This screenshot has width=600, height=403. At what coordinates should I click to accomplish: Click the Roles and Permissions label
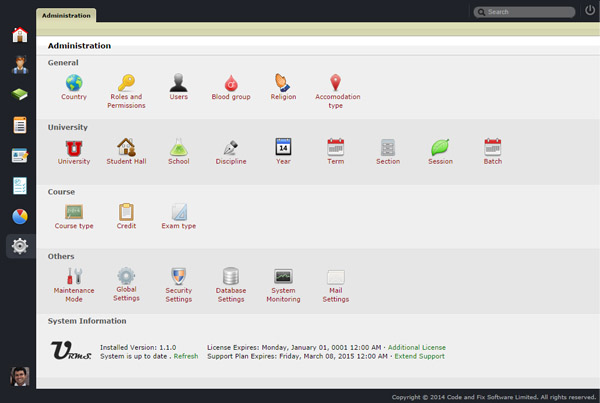126,101
